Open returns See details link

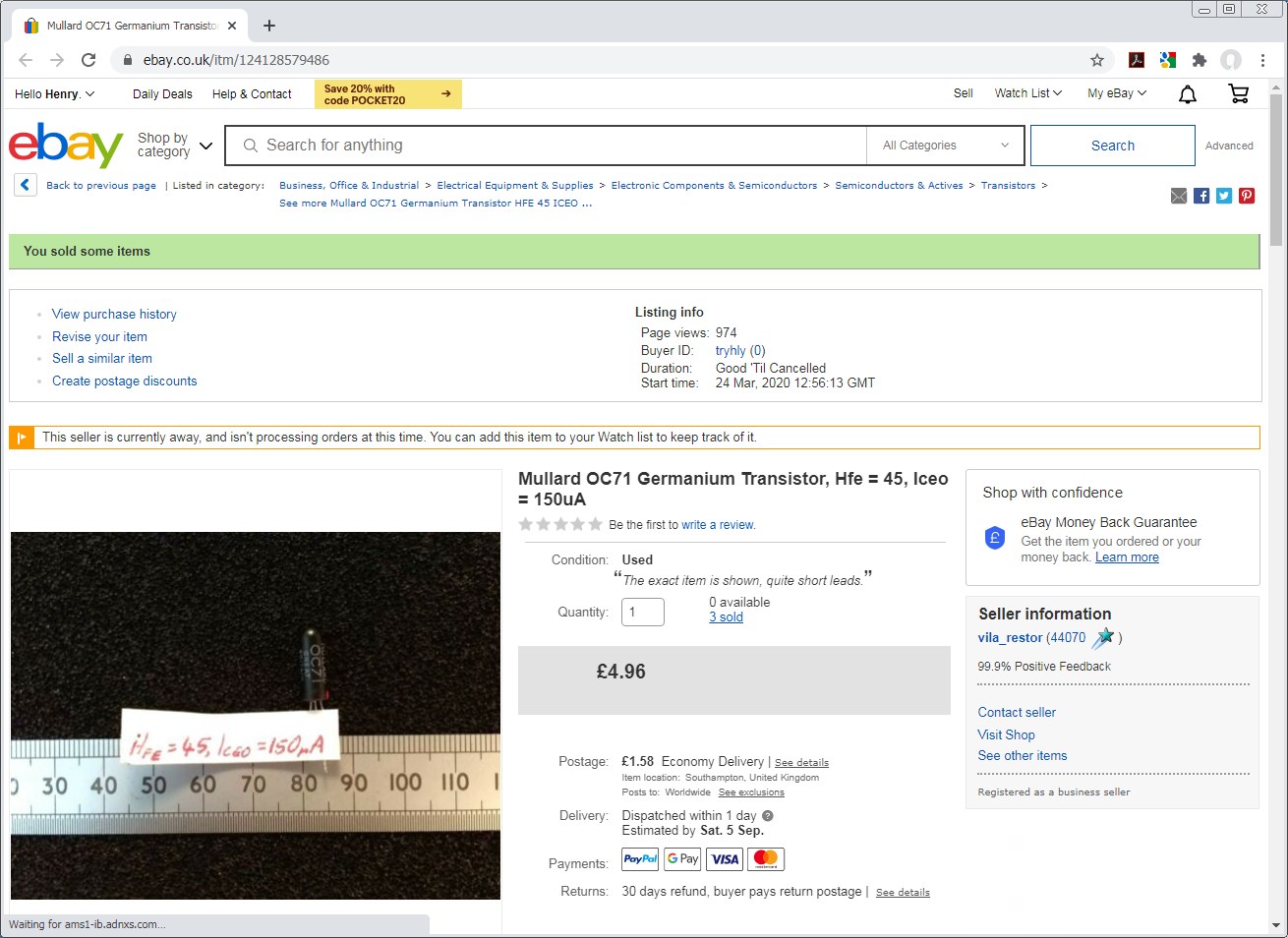click(903, 893)
